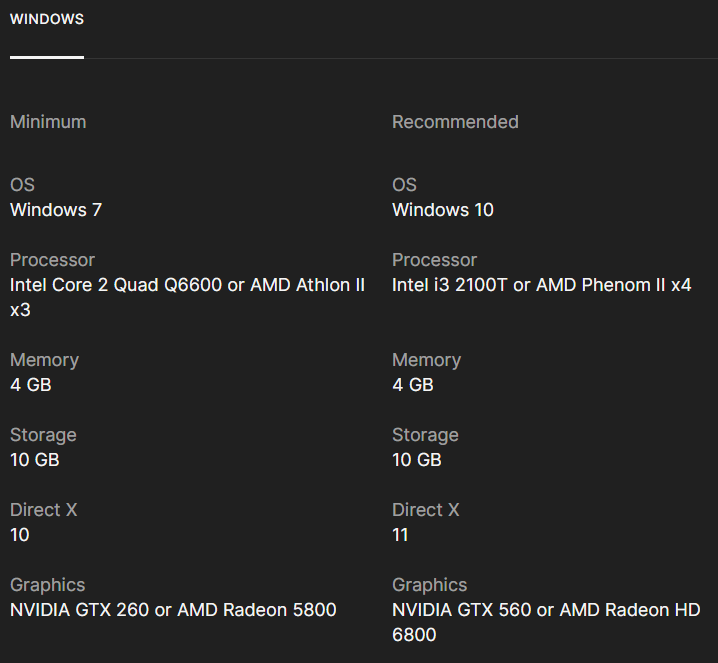718x663 pixels.
Task: Click the Processor label under Recommended
Action: pos(434,260)
